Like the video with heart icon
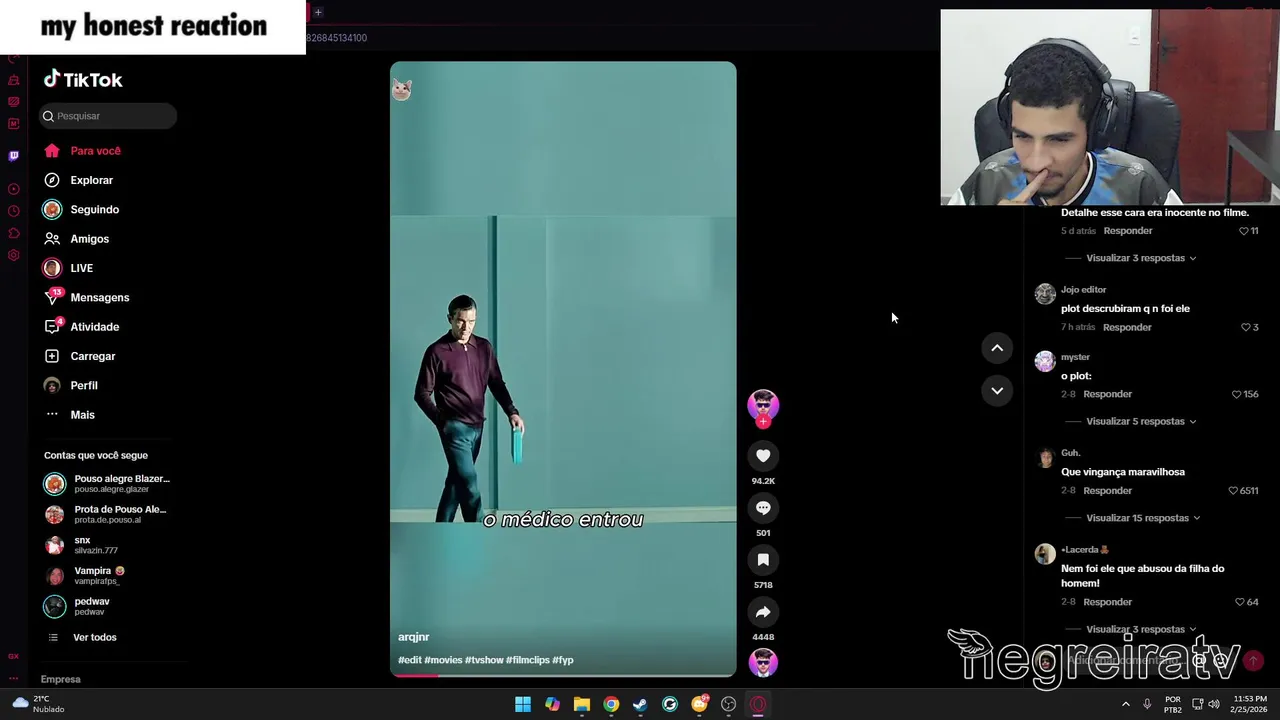Image resolution: width=1280 pixels, height=720 pixels. [x=763, y=456]
